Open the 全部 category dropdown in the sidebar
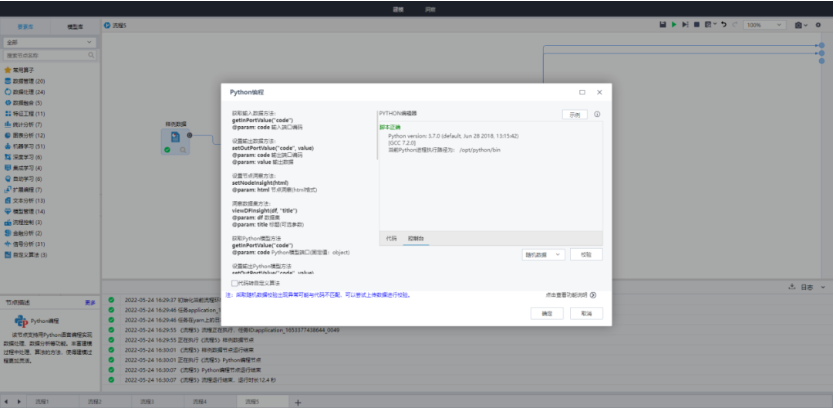Viewport: 834px width, 408px height. [x=50, y=43]
